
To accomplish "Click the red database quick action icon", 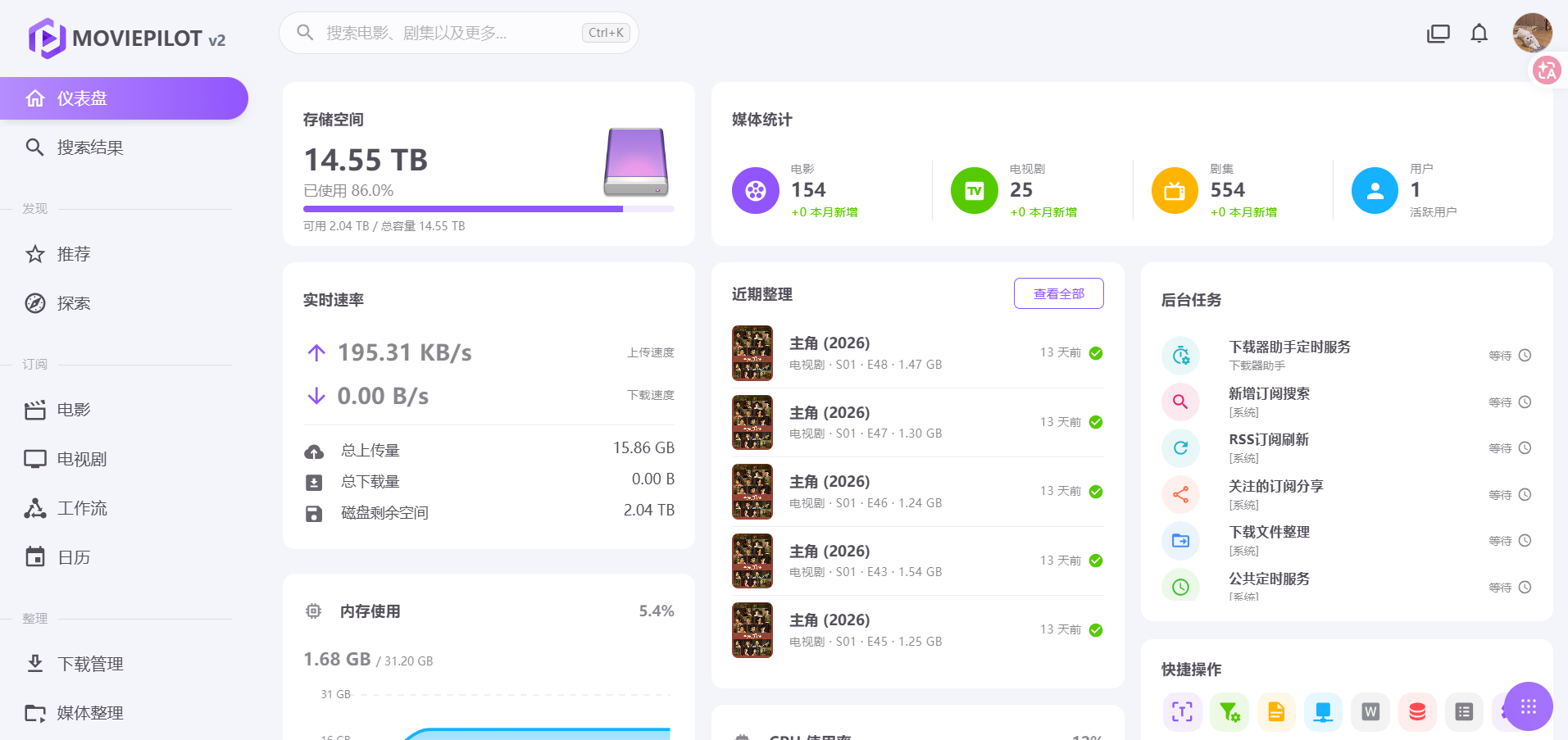I will [x=1417, y=711].
